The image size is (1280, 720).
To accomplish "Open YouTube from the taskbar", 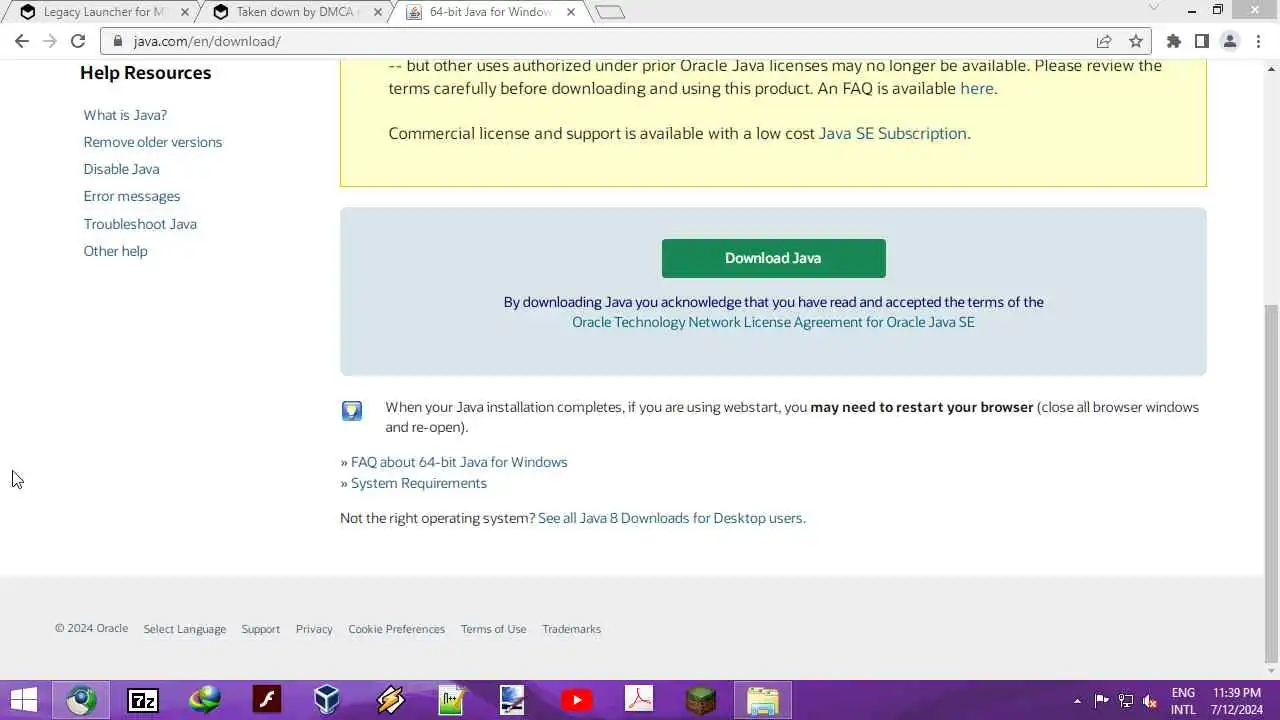I will 576,700.
